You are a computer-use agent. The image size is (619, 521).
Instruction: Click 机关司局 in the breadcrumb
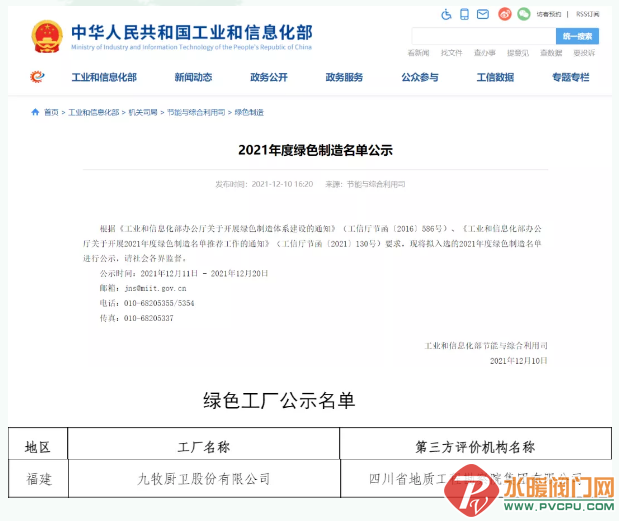pos(143,112)
